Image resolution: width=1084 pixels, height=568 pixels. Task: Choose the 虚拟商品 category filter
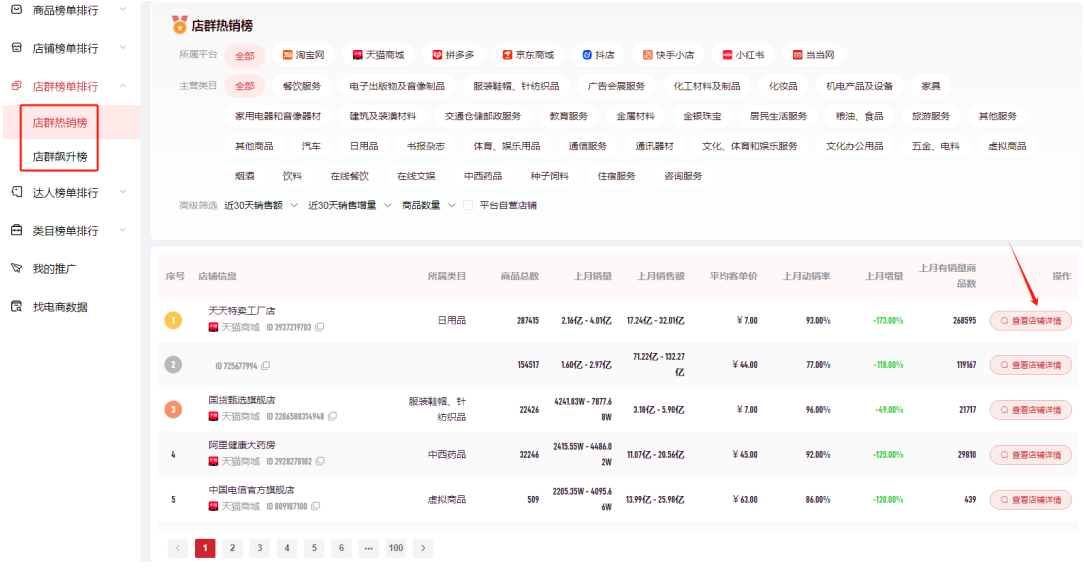coord(1007,146)
